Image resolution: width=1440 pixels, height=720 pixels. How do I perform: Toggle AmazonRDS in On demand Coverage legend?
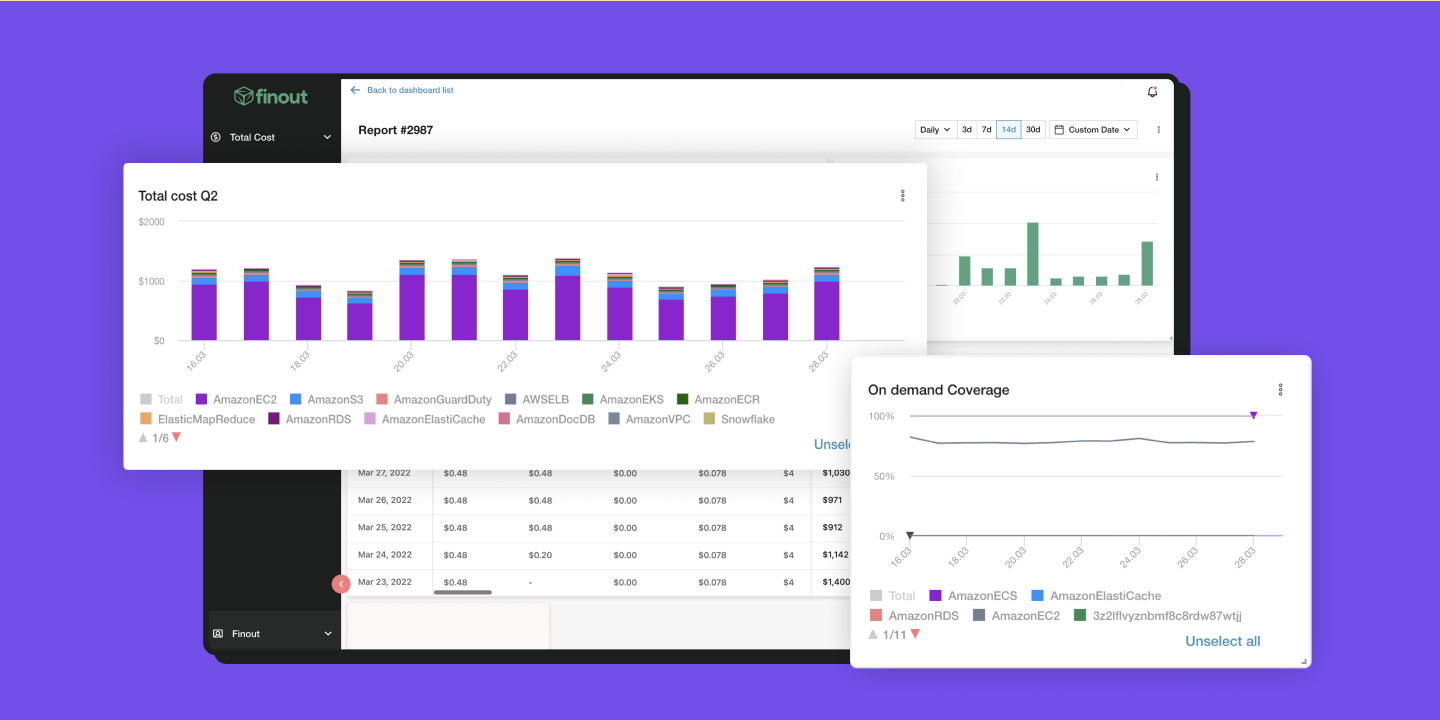click(914, 616)
